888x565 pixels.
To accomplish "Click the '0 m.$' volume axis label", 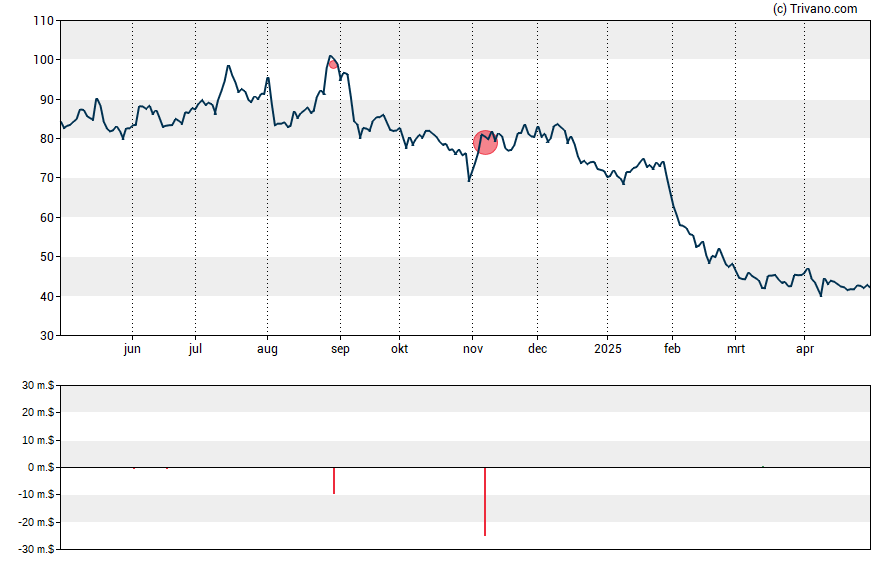I will tap(41, 467).
